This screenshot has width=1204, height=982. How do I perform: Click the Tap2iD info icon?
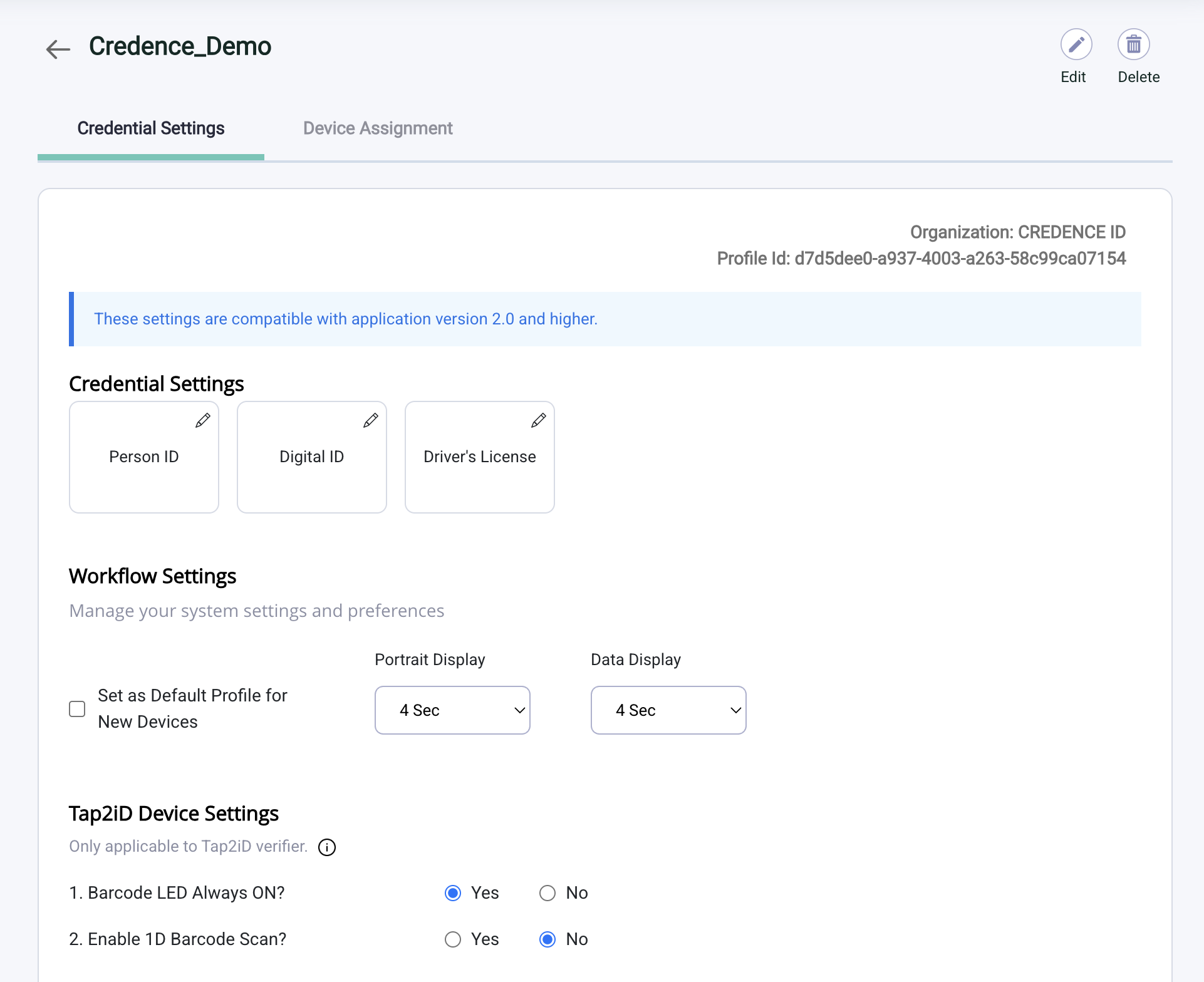[x=327, y=847]
